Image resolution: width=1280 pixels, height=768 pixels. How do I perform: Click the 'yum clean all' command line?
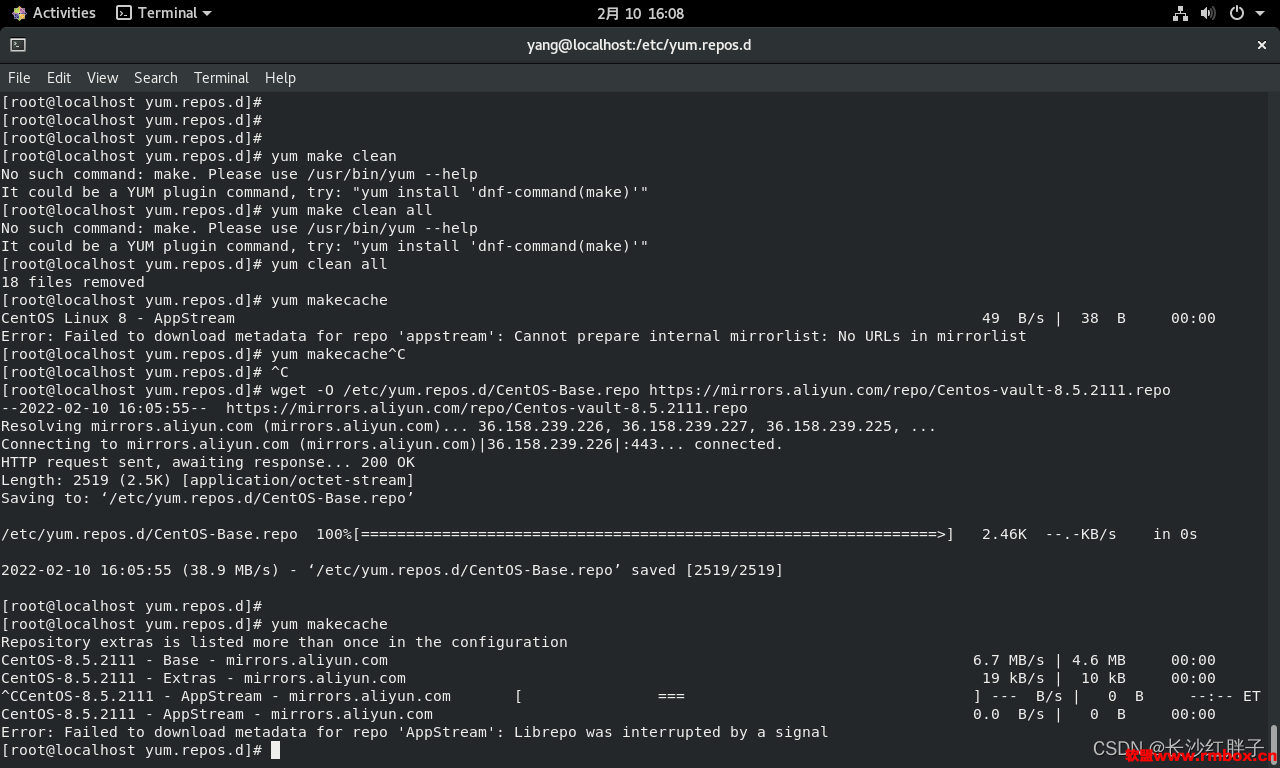click(194, 264)
